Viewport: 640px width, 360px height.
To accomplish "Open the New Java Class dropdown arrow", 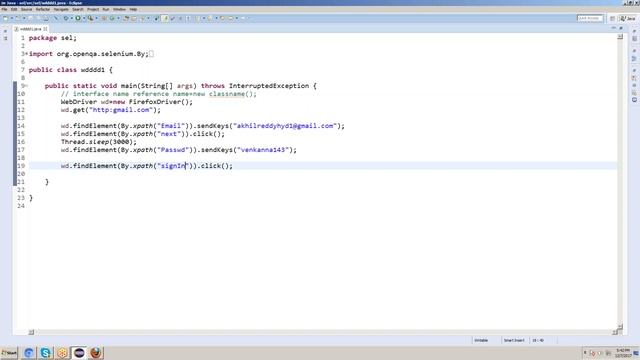I will tap(119, 18).
